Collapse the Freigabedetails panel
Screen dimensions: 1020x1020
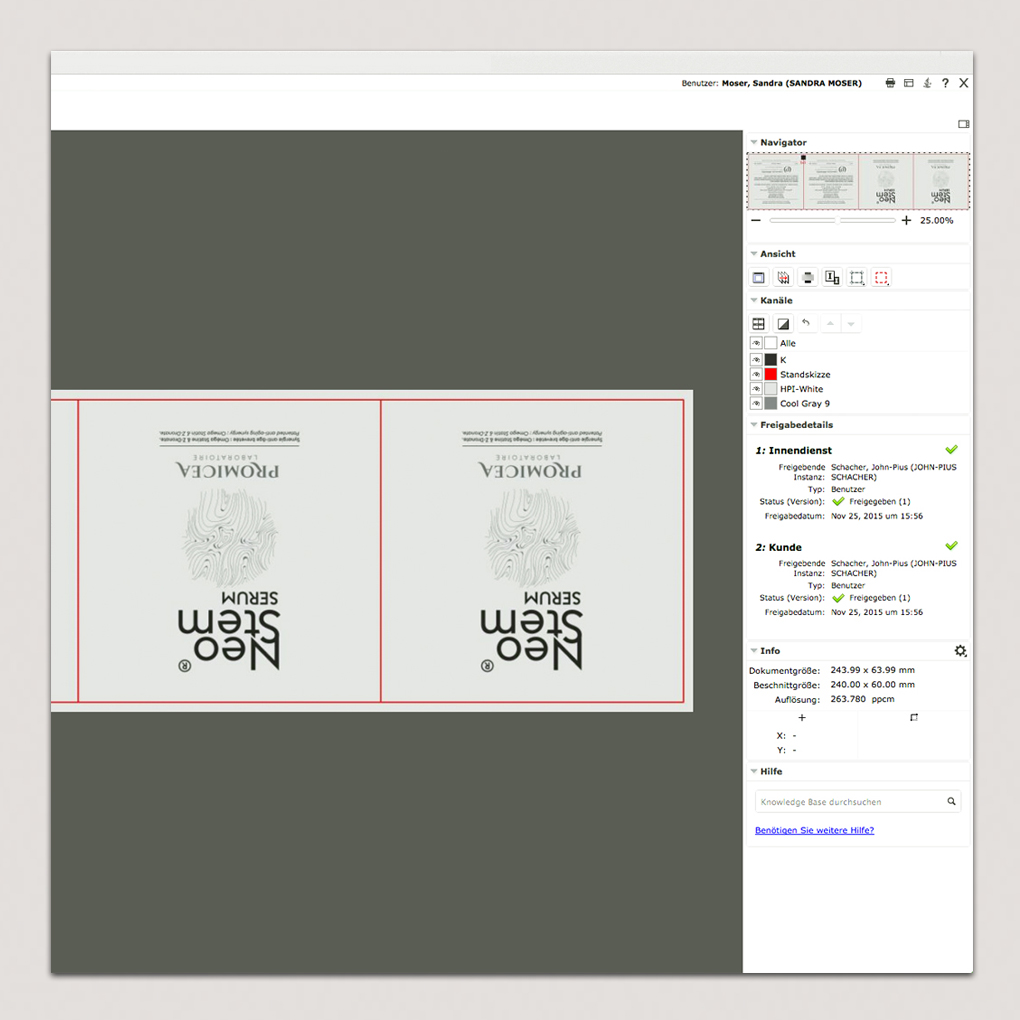pos(754,425)
